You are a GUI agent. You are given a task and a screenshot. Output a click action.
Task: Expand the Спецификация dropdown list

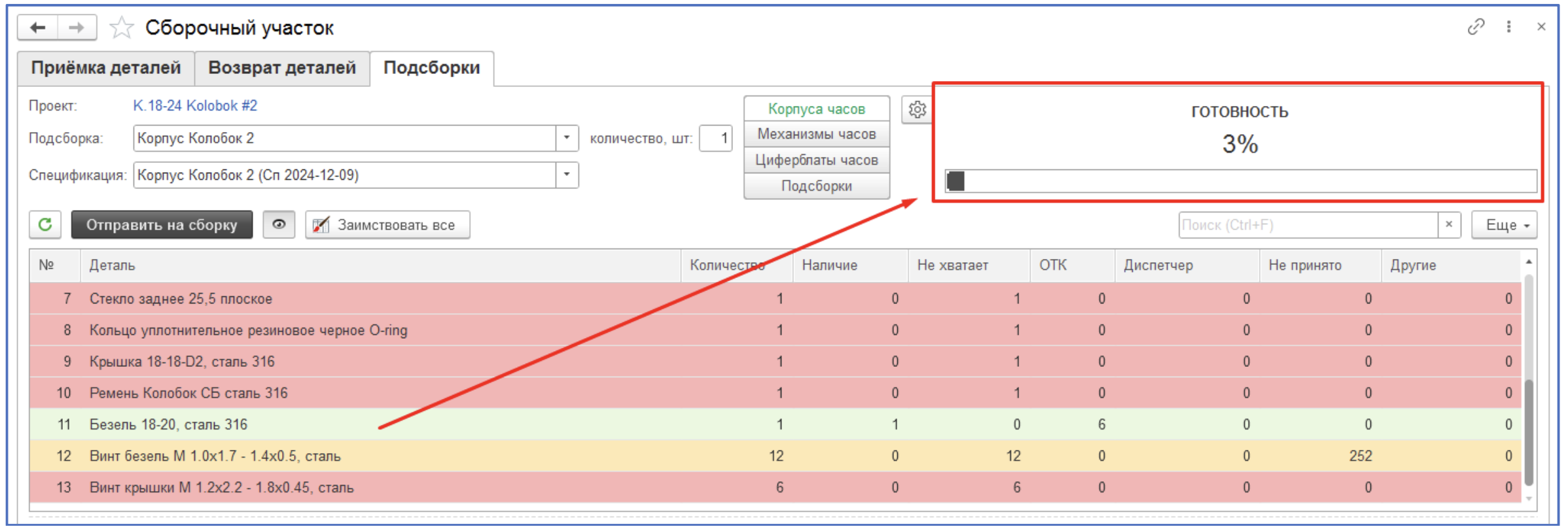pos(567,175)
